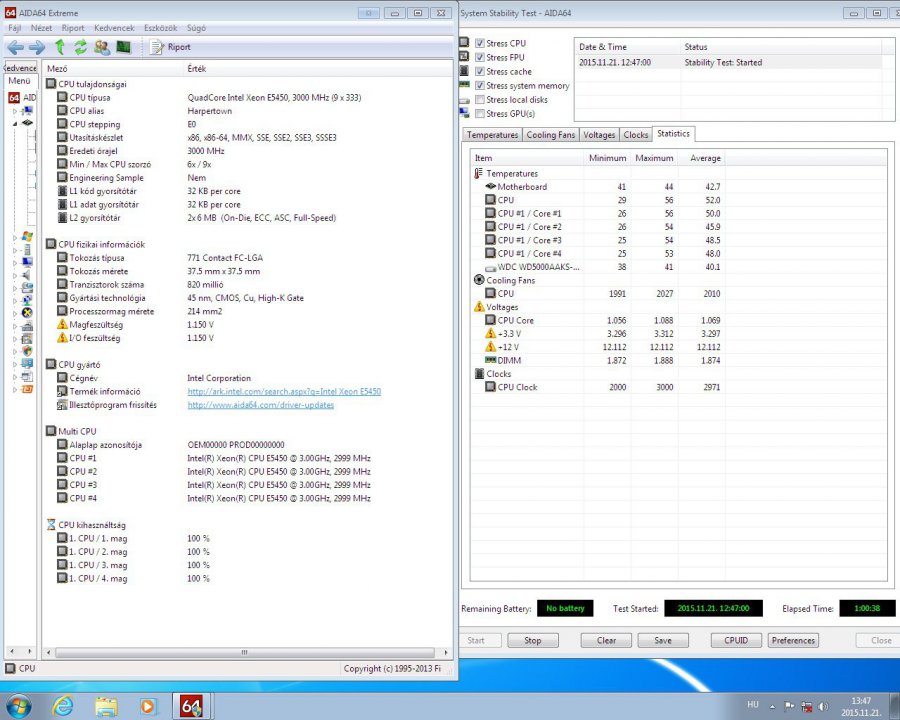The image size is (900, 720).
Task: Select the Display monitor icon in the sidebar
Action: click(27, 262)
